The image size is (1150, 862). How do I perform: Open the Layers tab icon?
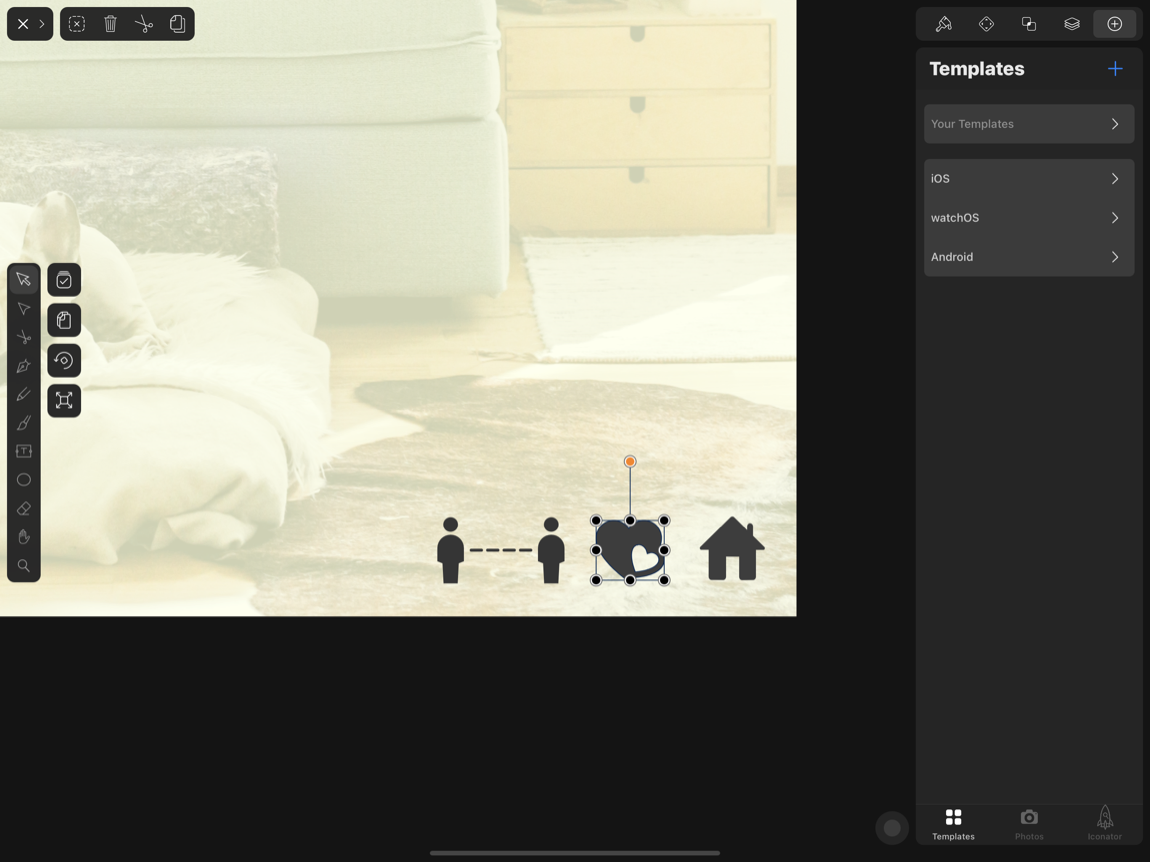click(x=1071, y=24)
